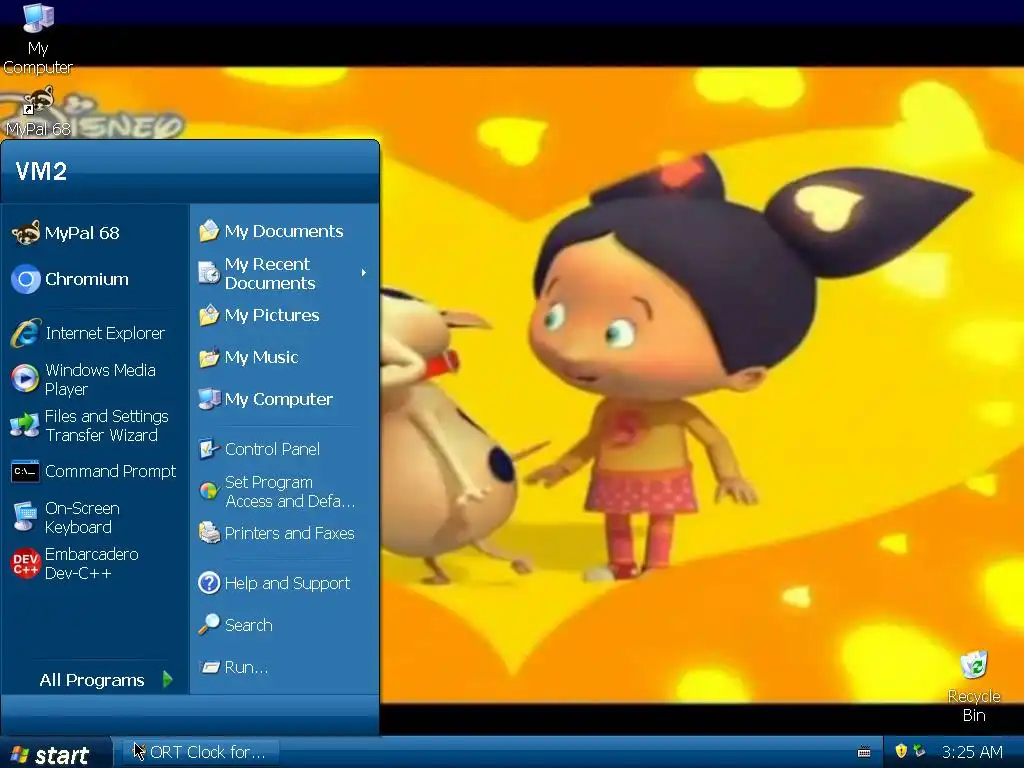Click the Chromium text label

click(87, 280)
